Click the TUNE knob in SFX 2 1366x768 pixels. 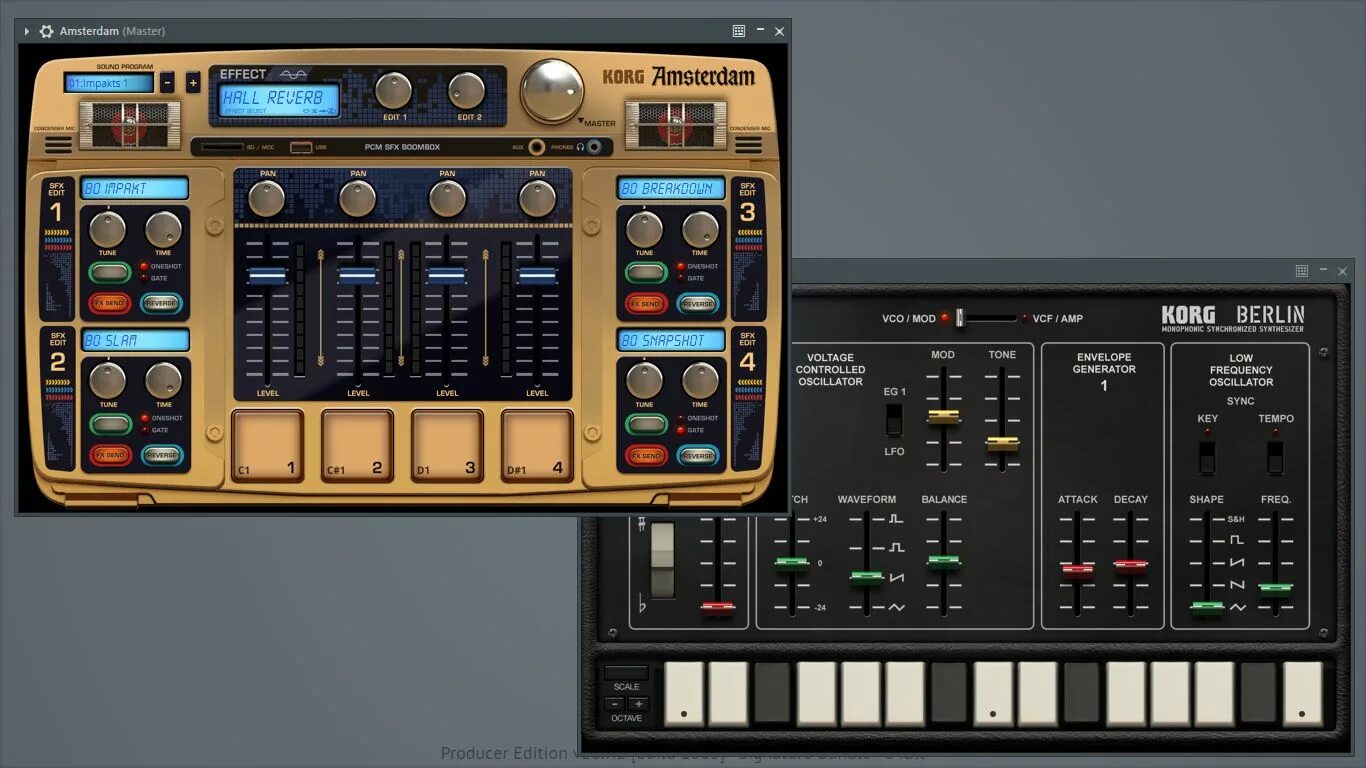pyautogui.click(x=107, y=380)
